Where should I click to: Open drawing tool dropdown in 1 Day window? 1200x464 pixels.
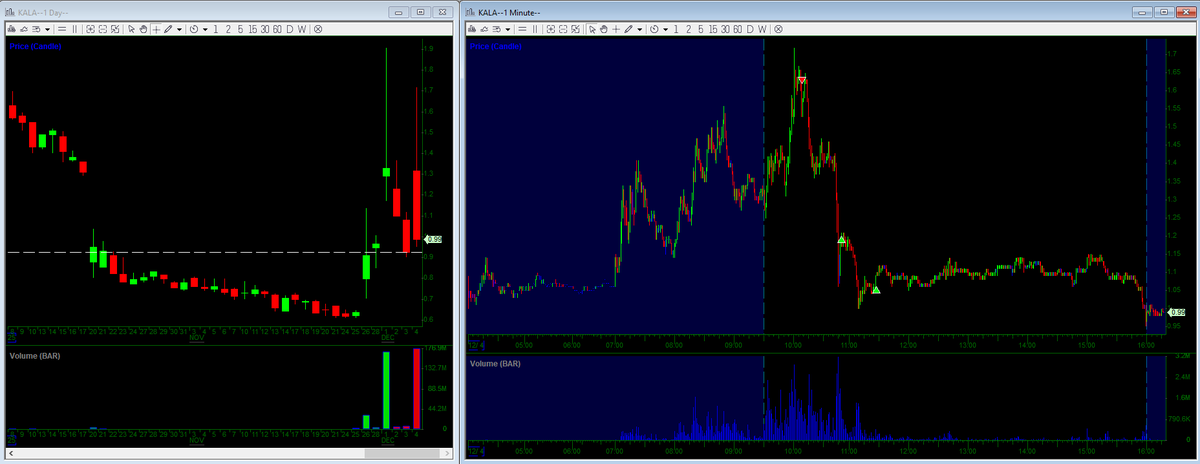click(179, 29)
